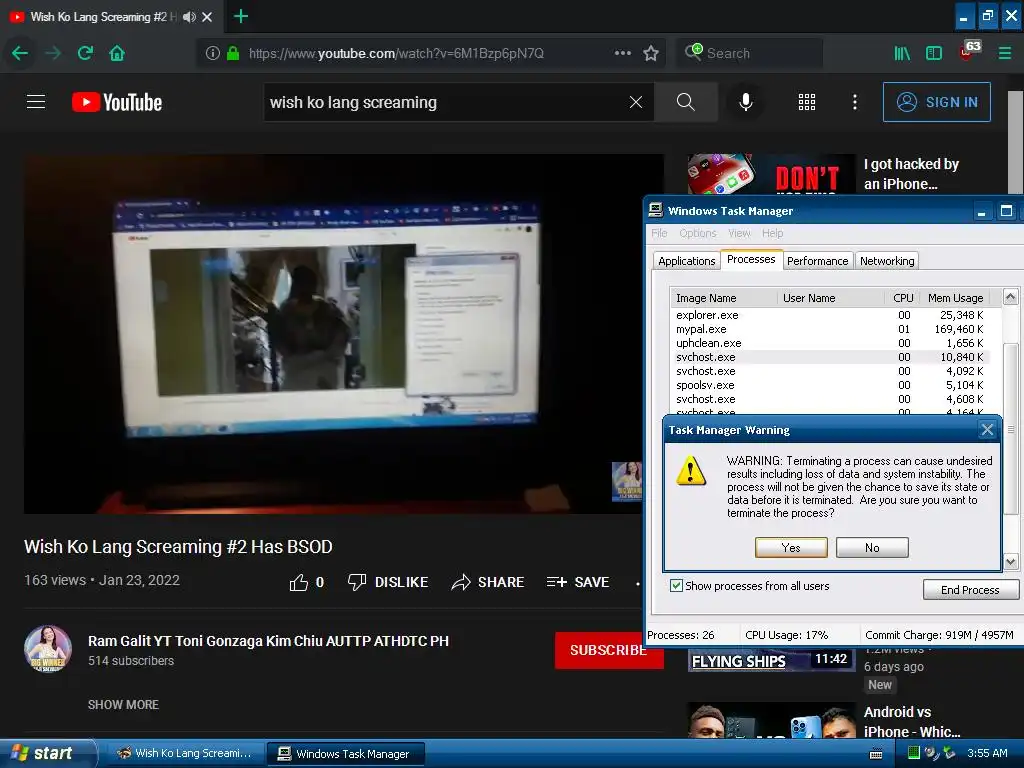Close the Task Manager Warning dialog
Viewport: 1024px width, 768px height.
pos(987,430)
